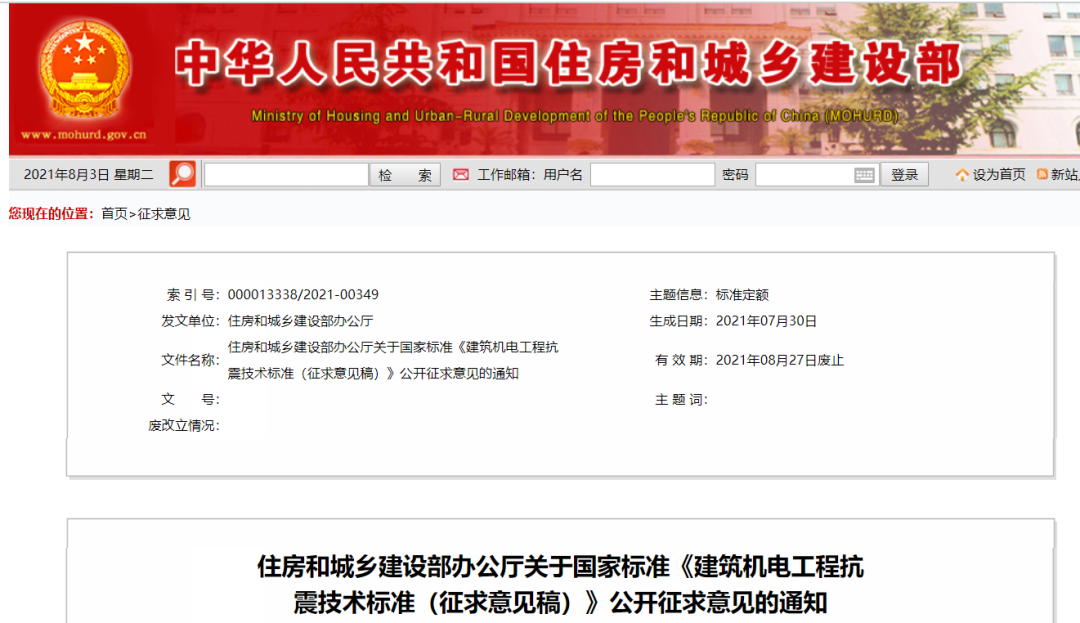Click the national emblem logo
1080x623 pixels.
pyautogui.click(x=85, y=72)
